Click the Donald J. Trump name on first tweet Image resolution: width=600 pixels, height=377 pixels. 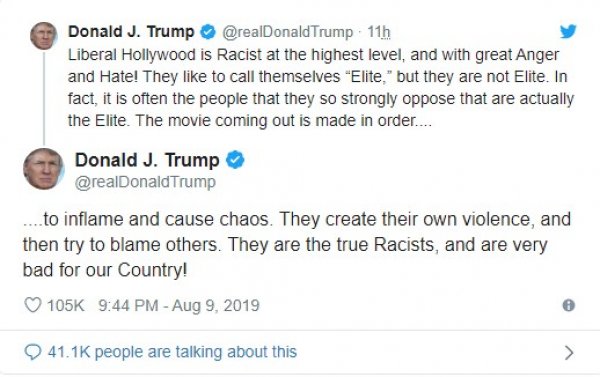click(x=131, y=31)
